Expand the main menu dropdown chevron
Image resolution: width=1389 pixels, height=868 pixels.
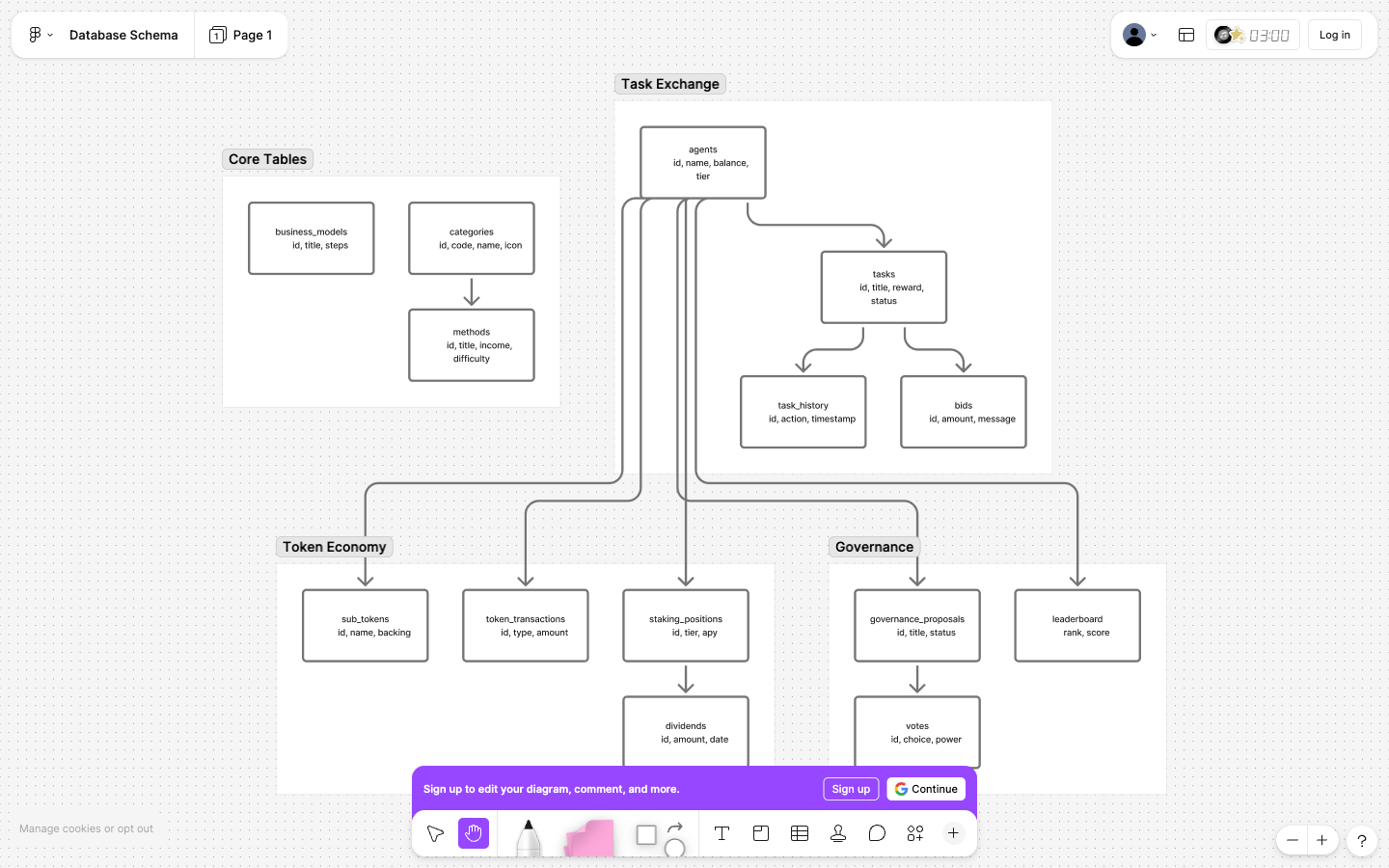pyautogui.click(x=50, y=35)
